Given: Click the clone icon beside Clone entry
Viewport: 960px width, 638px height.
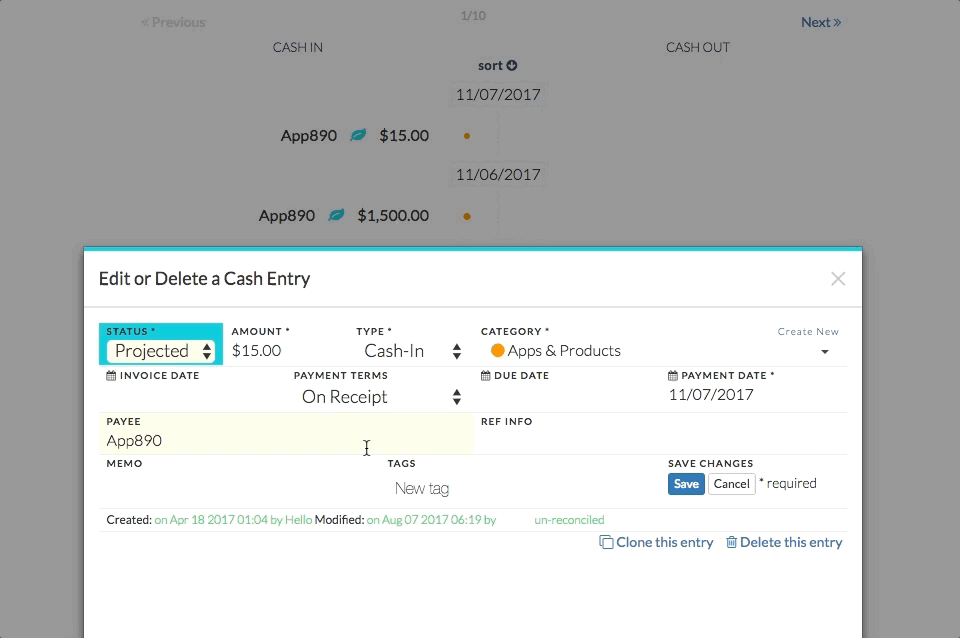Looking at the screenshot, I should point(606,542).
